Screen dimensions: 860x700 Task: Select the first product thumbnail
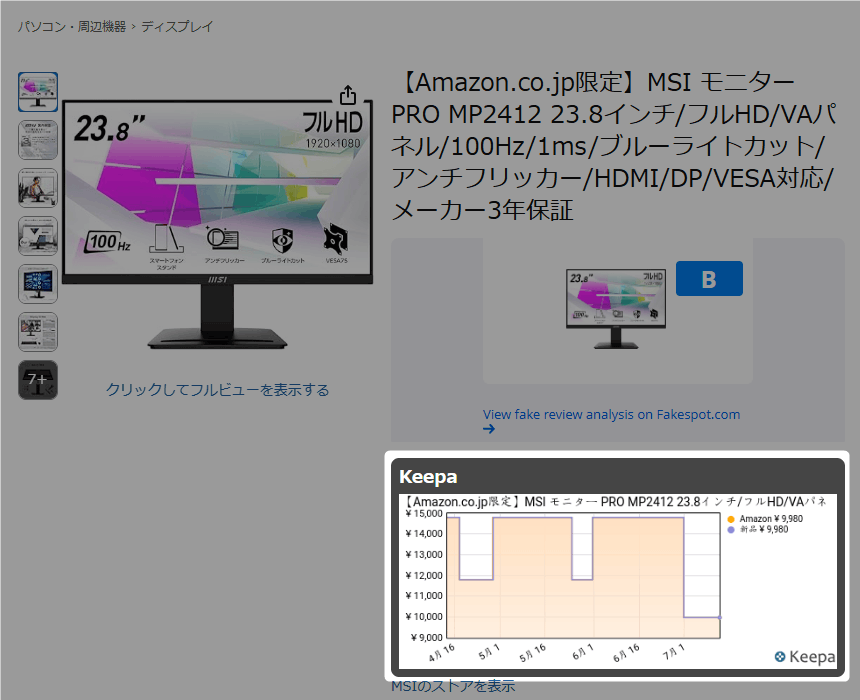point(38,92)
